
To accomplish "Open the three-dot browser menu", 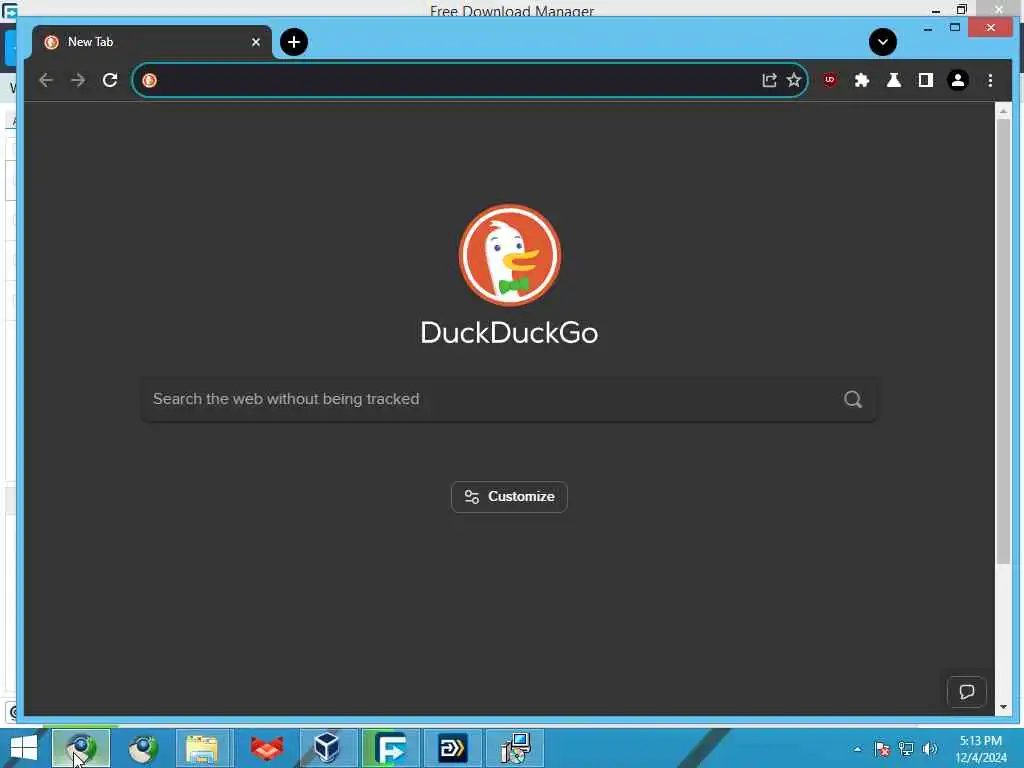I will (990, 80).
